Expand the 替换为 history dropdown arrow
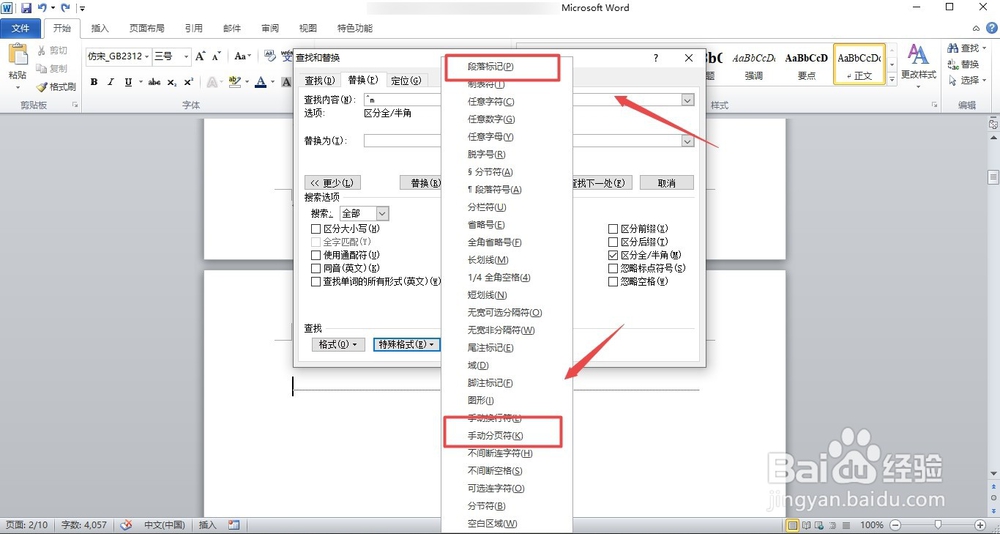This screenshot has width=1000, height=534. point(688,141)
